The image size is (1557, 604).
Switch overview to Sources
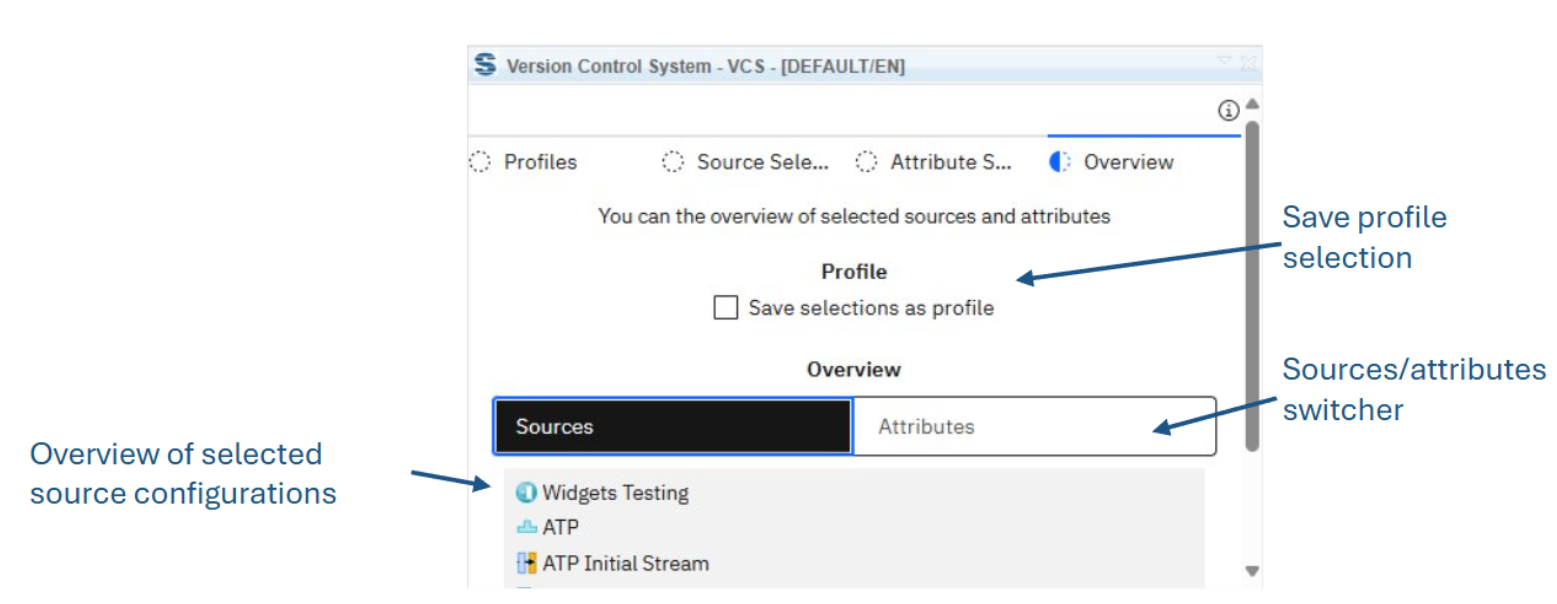pos(673,427)
